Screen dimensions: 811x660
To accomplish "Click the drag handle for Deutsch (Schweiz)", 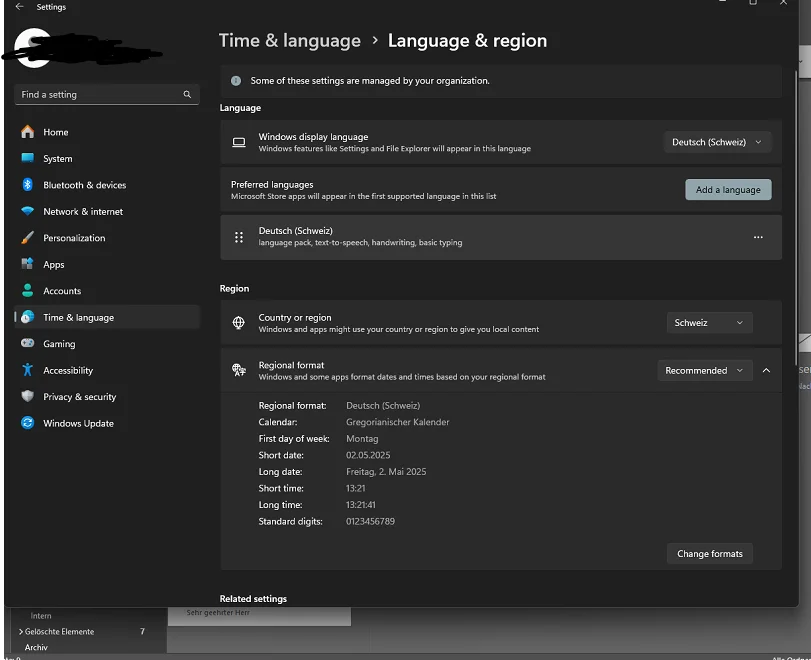I will click(239, 237).
